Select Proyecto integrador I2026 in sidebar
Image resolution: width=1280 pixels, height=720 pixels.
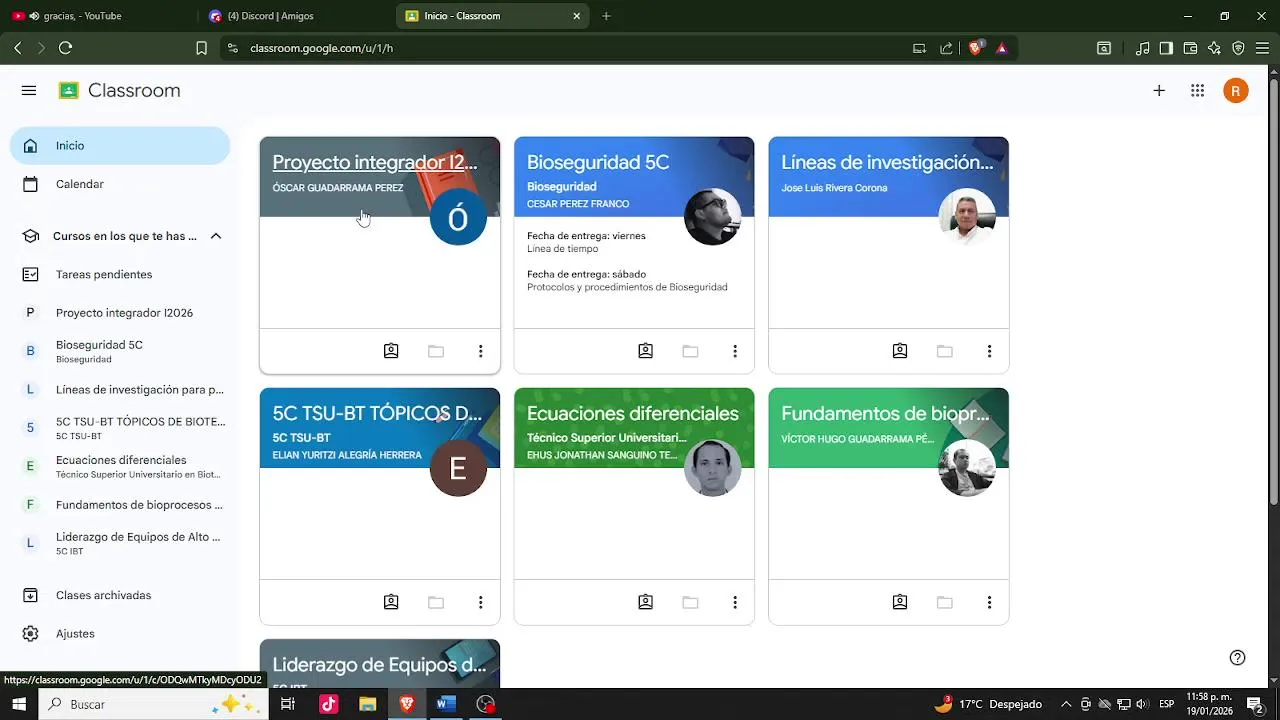pyautogui.click(x=120, y=313)
